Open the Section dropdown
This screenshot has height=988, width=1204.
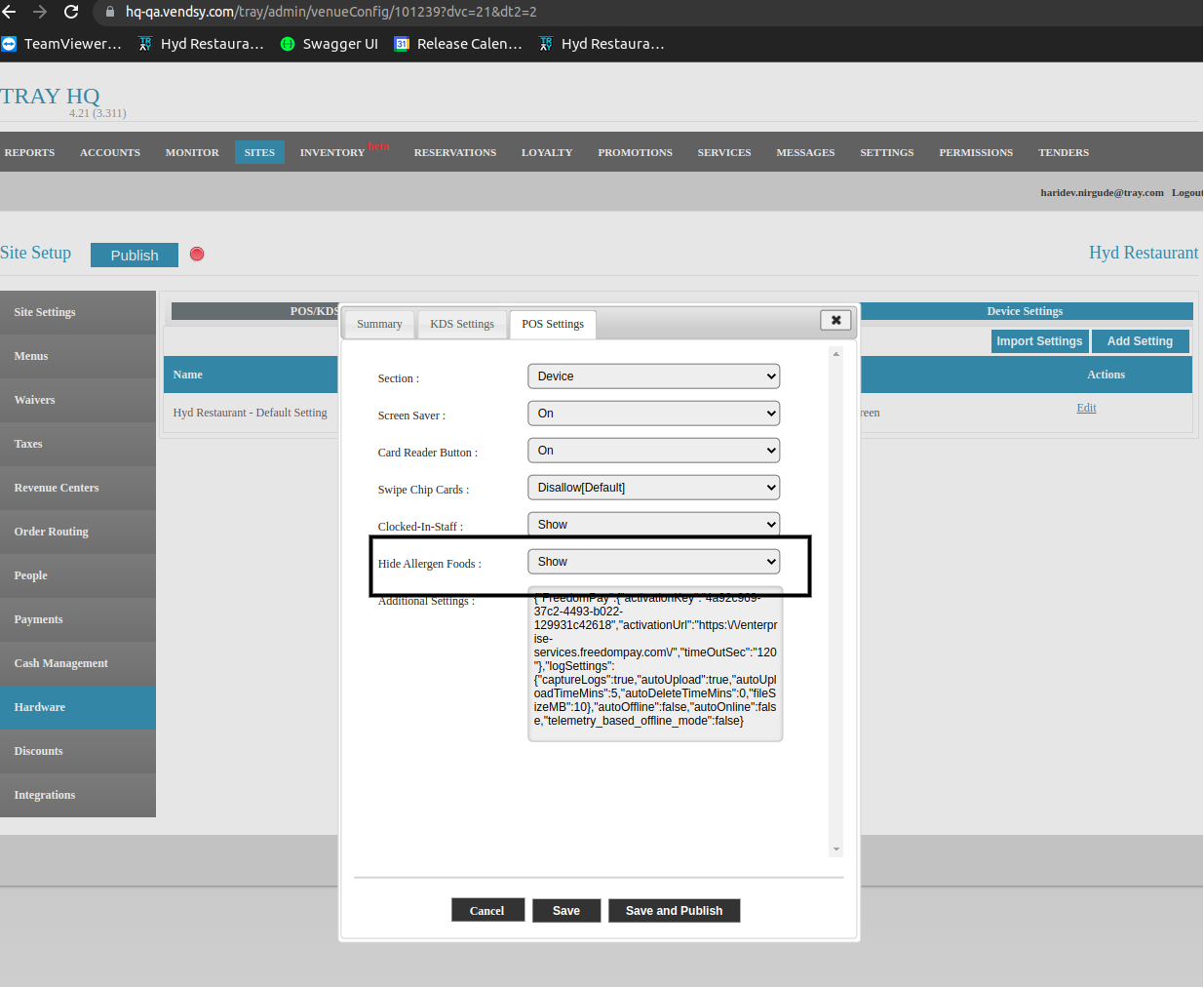653,376
